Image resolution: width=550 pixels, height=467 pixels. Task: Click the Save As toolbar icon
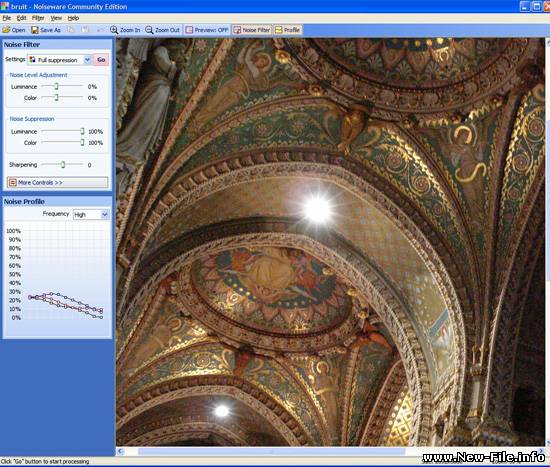(46, 30)
